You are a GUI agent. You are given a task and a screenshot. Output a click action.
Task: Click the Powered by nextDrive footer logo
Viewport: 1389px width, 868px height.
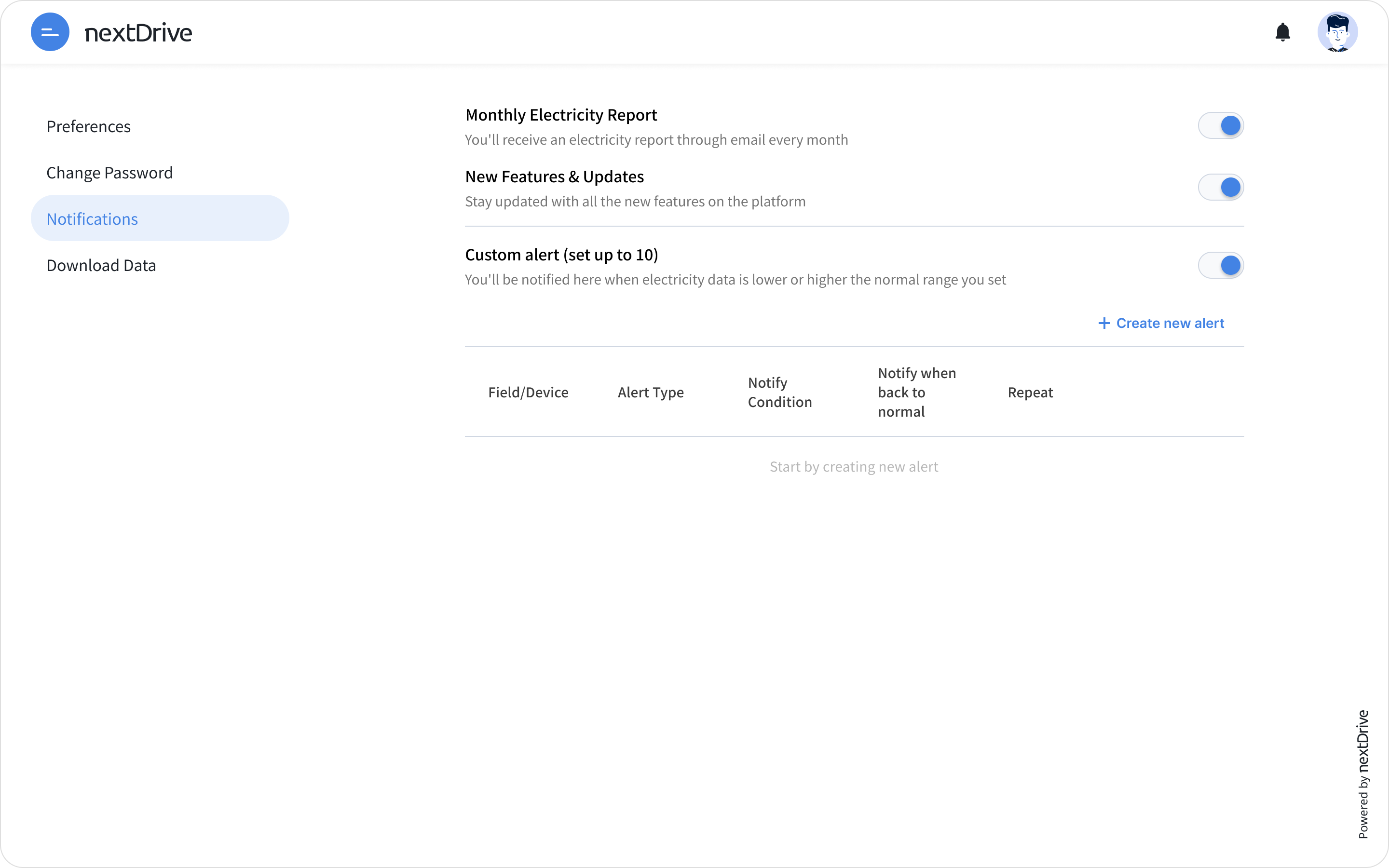(x=1363, y=773)
